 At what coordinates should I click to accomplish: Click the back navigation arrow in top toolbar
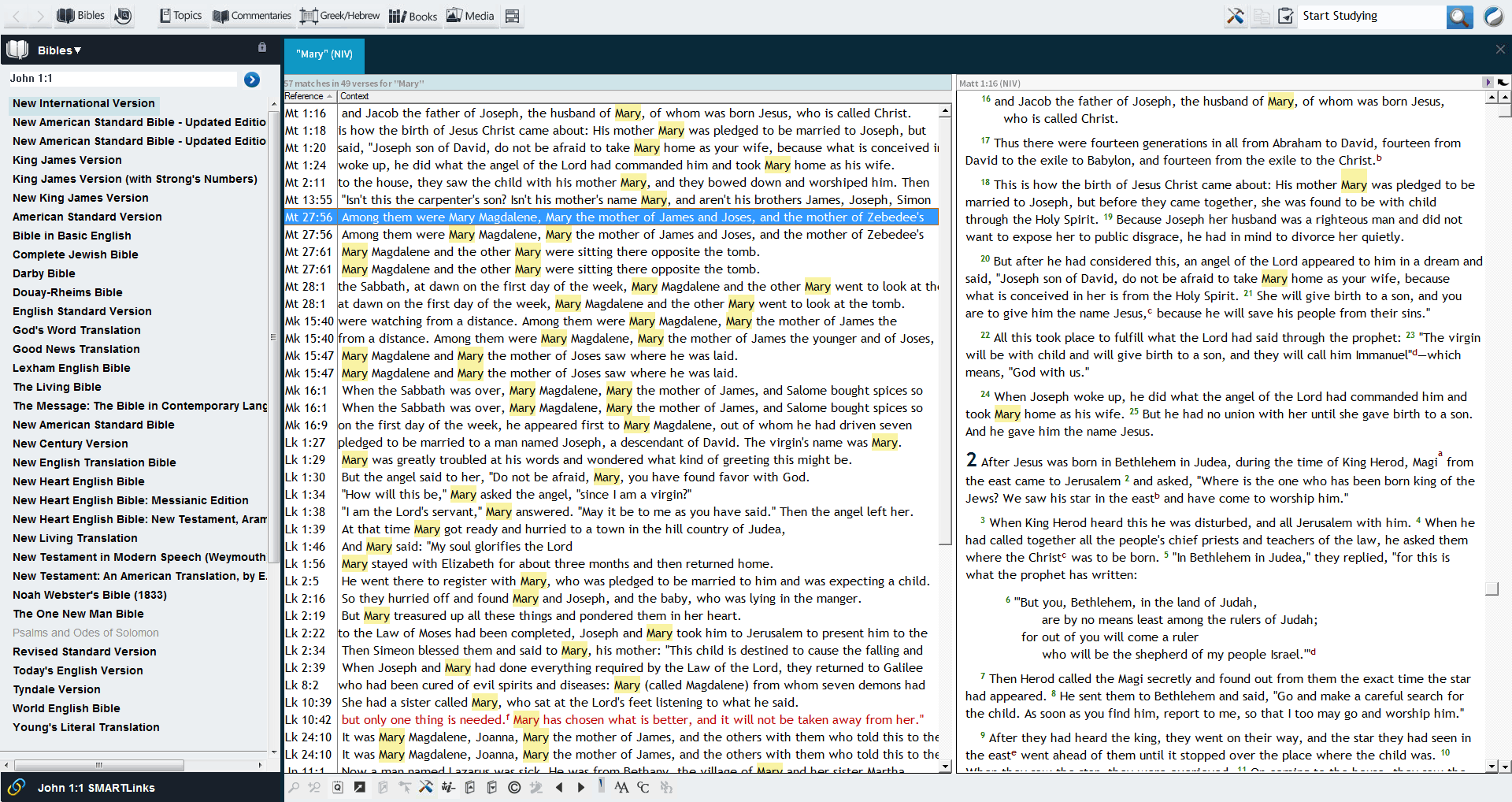(x=17, y=16)
